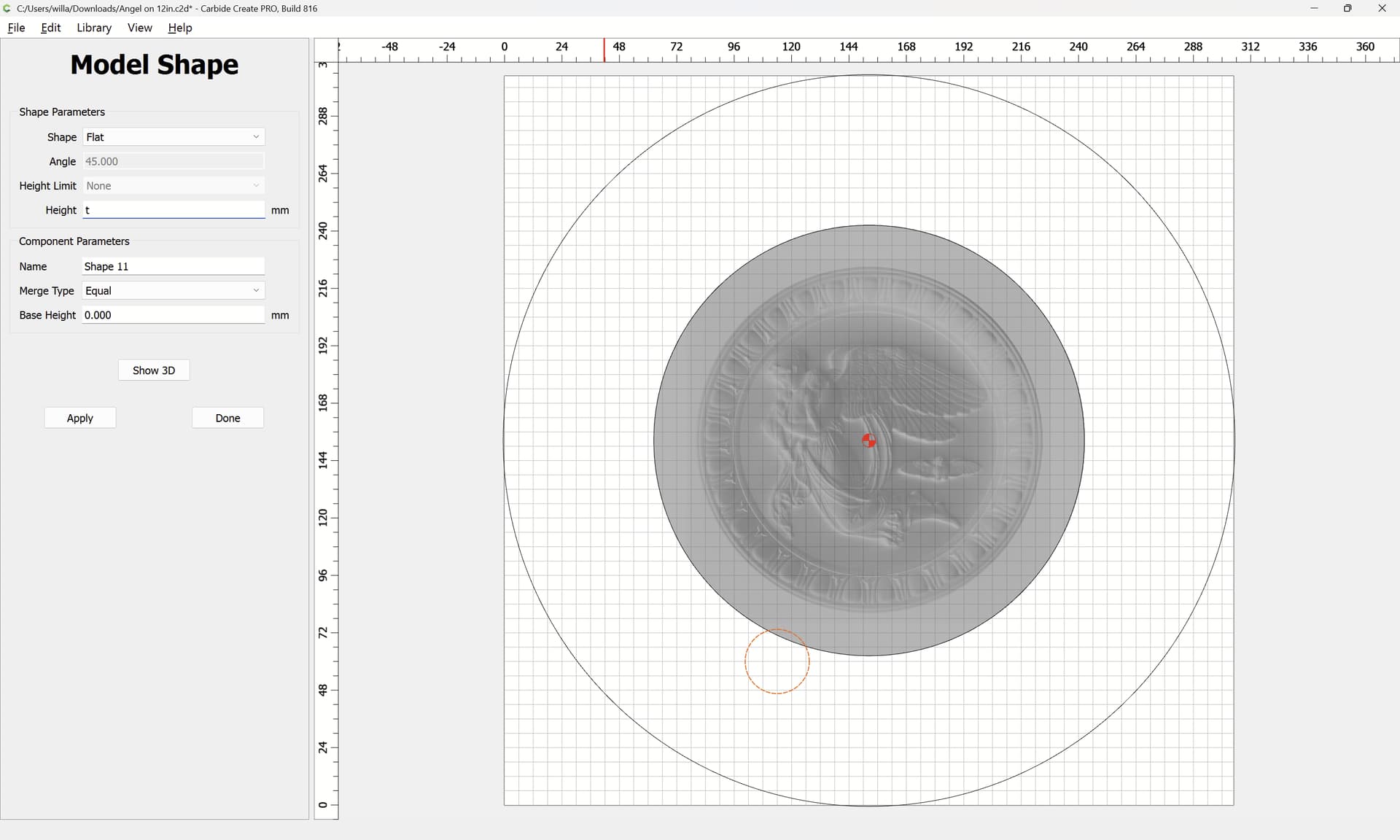Click the orange dashed circle on canvas
The width and height of the screenshot is (1400, 840).
(777, 661)
